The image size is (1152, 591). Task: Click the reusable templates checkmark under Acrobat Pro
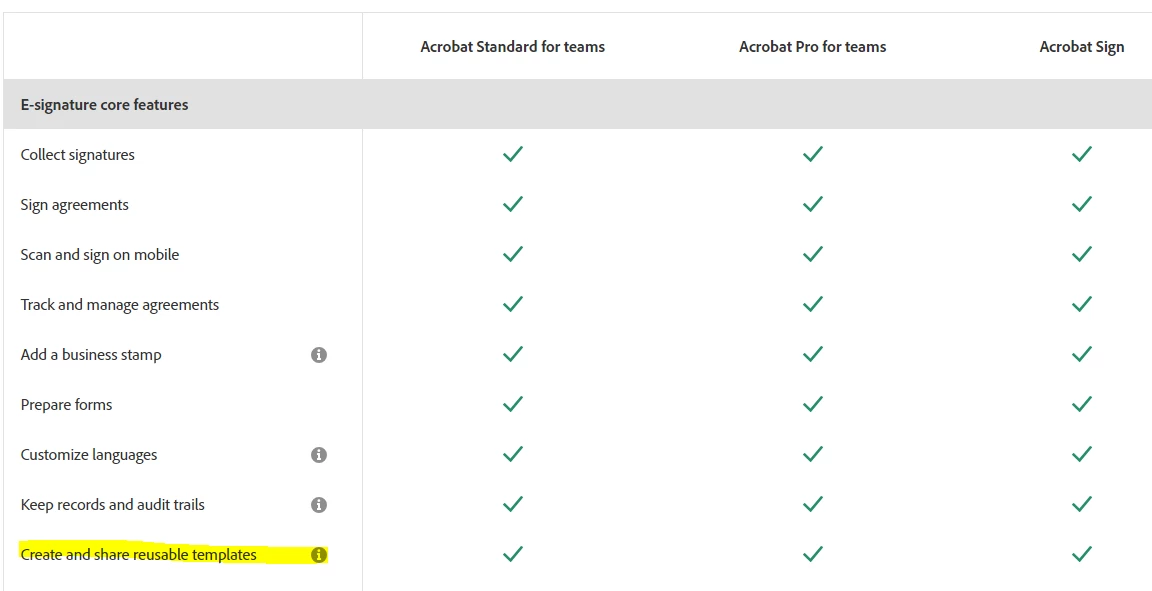tap(813, 554)
